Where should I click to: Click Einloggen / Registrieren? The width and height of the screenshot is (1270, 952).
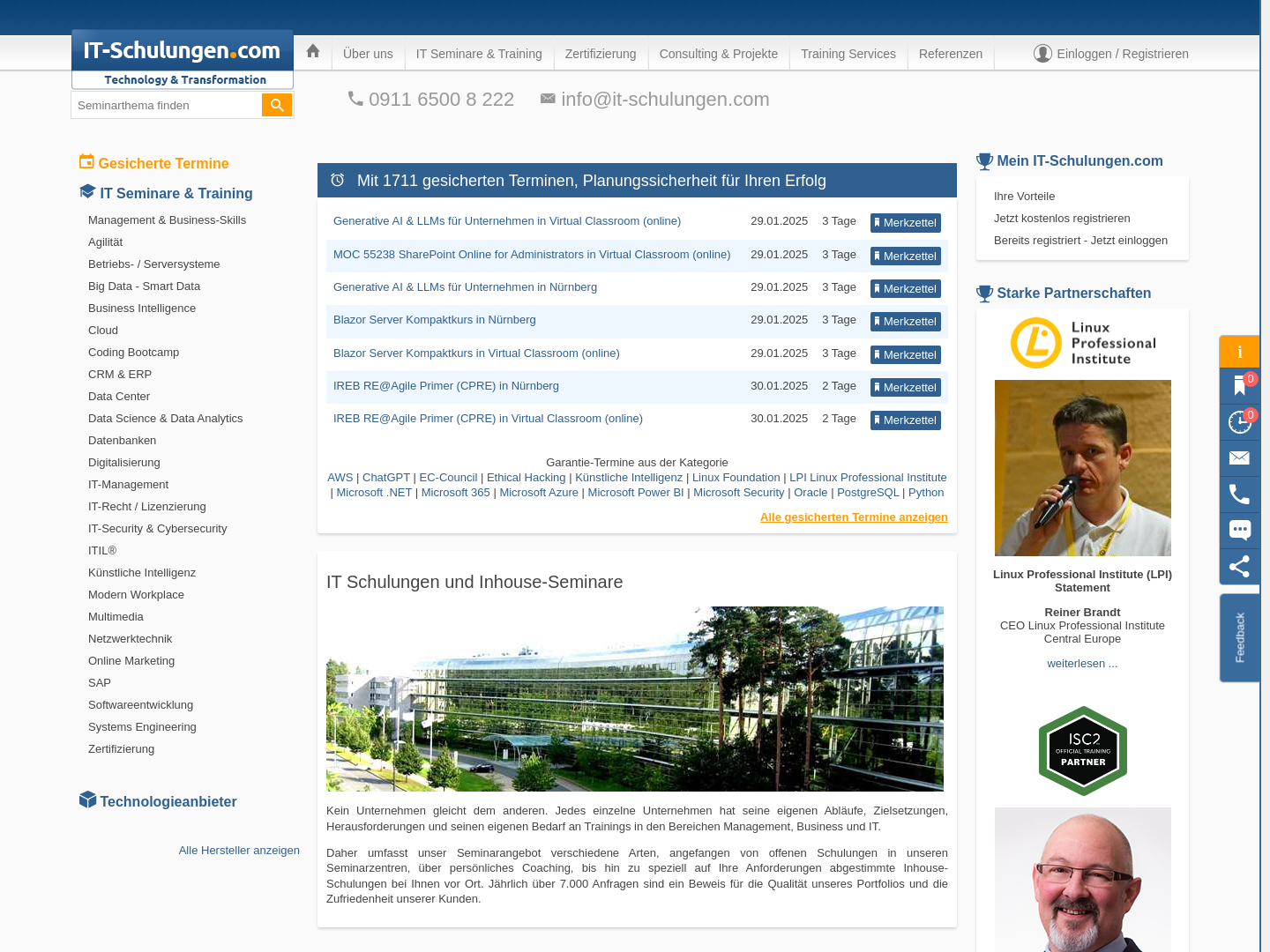[1123, 54]
